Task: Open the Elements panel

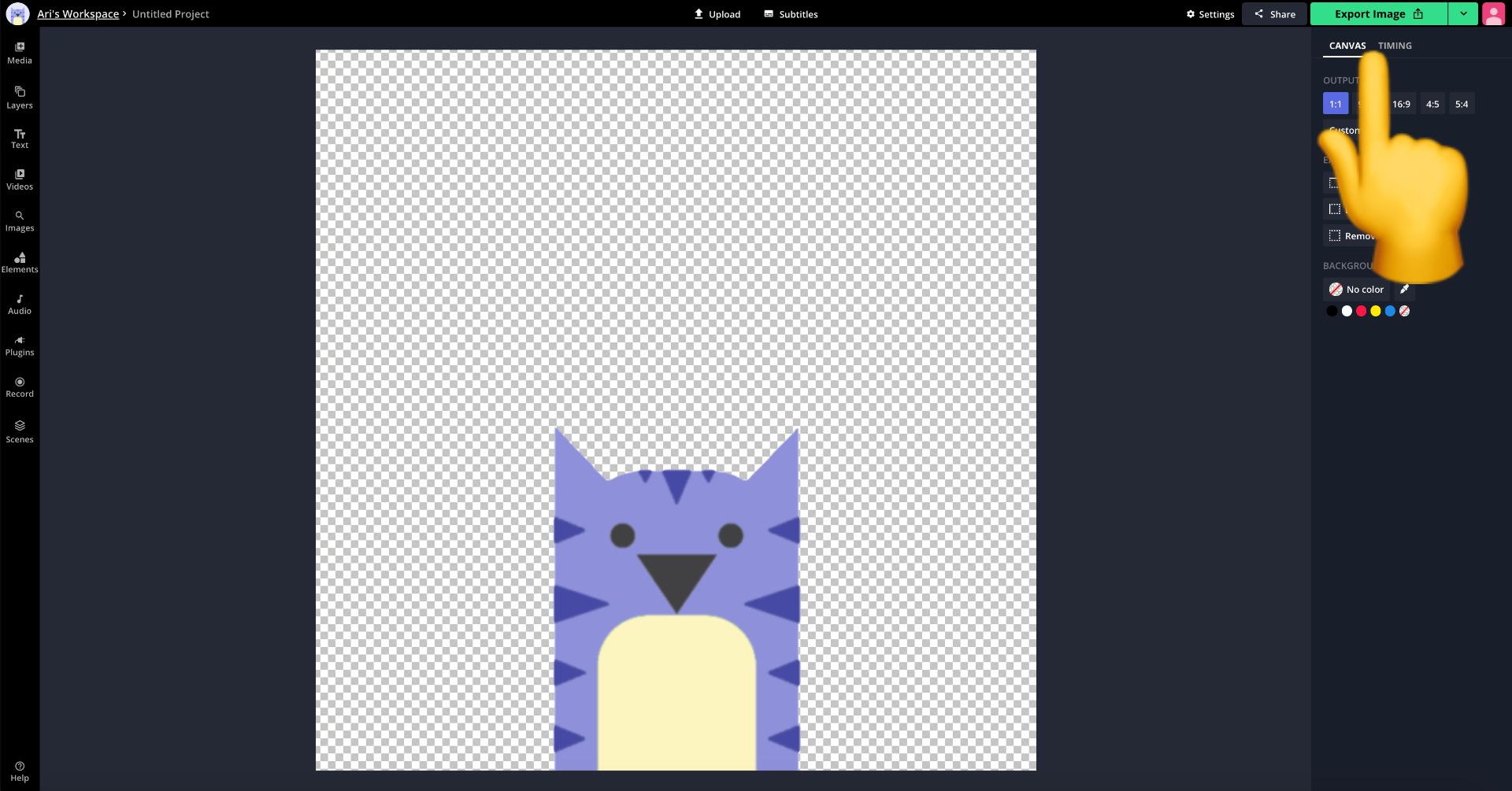Action: 20,262
